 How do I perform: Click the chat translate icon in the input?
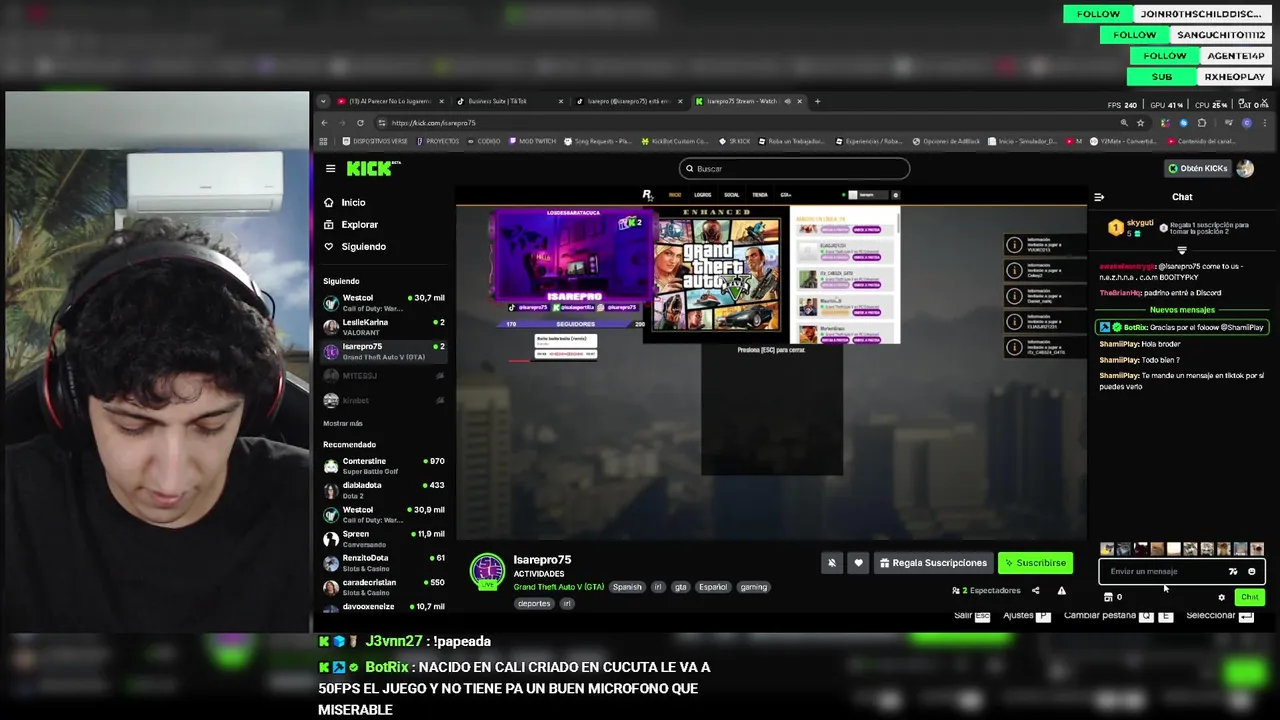pyautogui.click(x=1233, y=571)
